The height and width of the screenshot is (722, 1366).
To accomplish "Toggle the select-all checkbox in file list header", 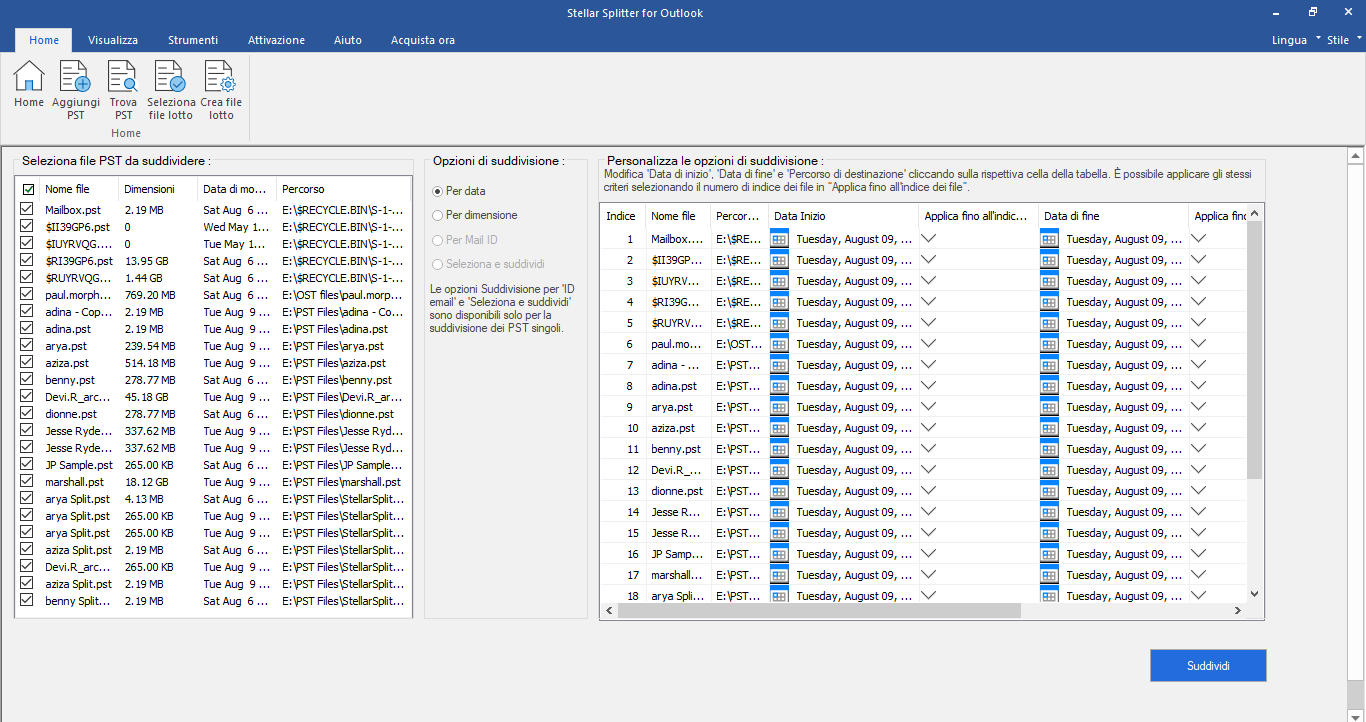I will click(28, 189).
